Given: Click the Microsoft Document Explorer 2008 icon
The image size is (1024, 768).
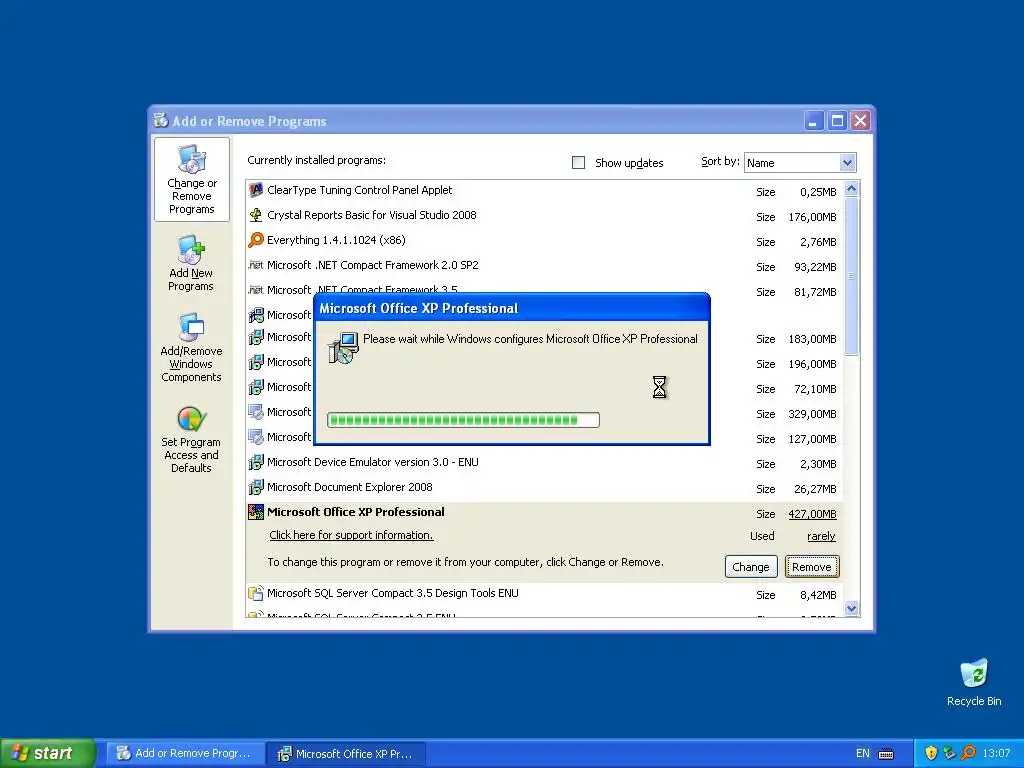Looking at the screenshot, I should (256, 487).
